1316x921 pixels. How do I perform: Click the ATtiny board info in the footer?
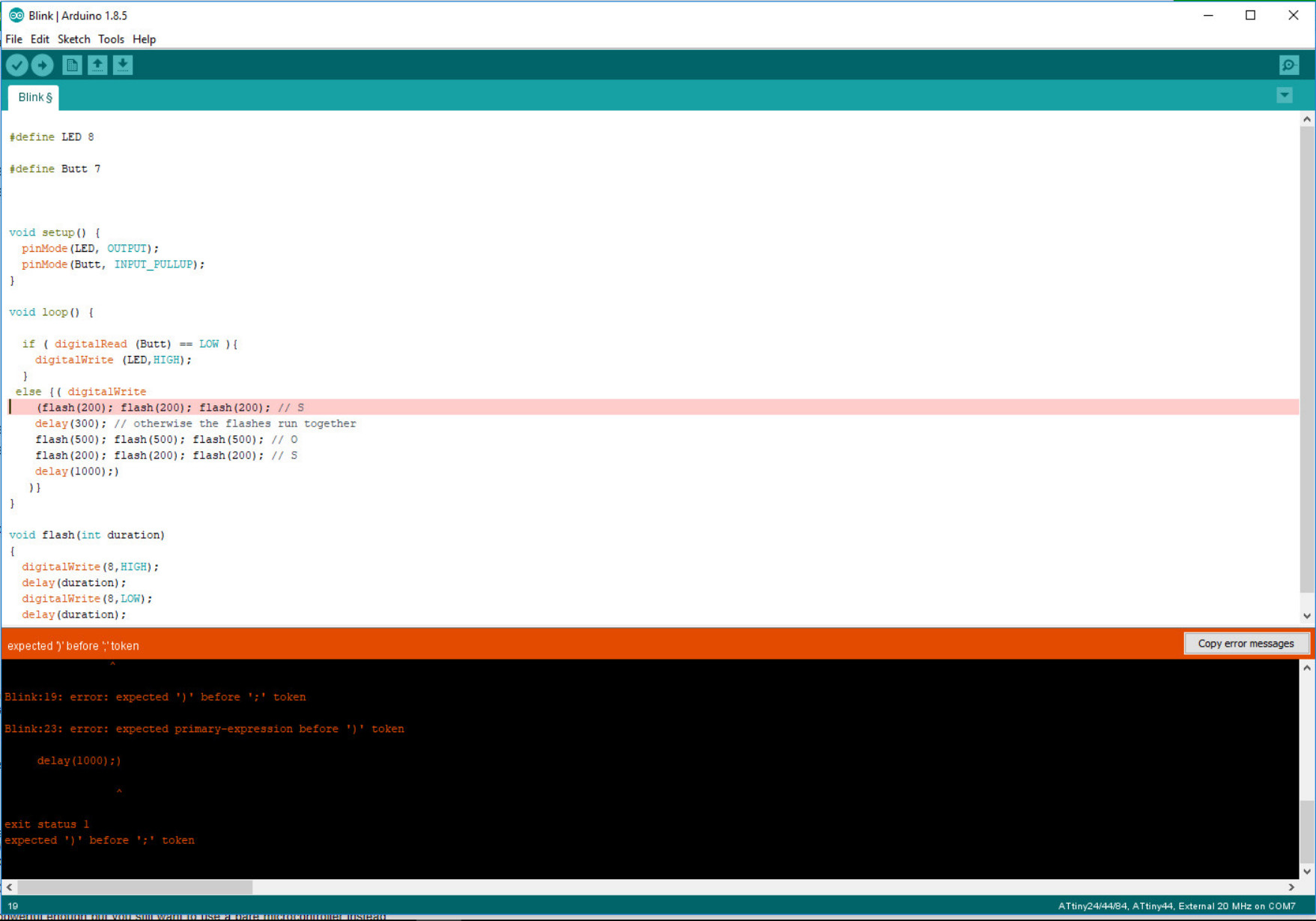[1177, 906]
